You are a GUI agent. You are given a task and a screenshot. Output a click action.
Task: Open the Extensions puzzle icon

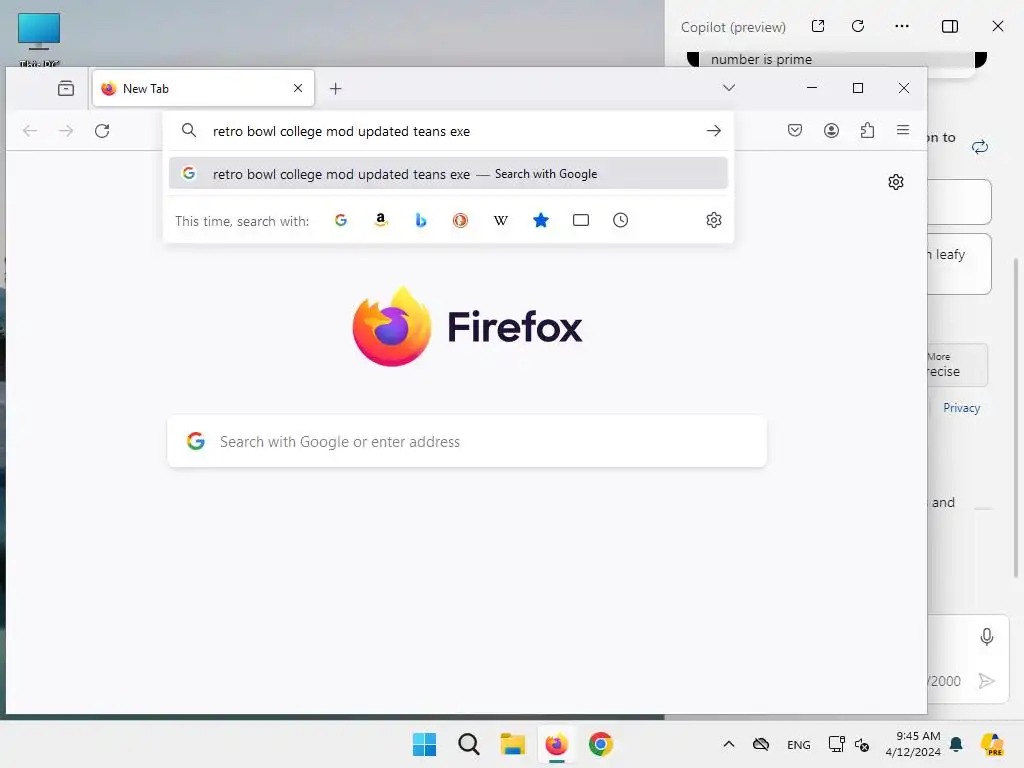867,130
